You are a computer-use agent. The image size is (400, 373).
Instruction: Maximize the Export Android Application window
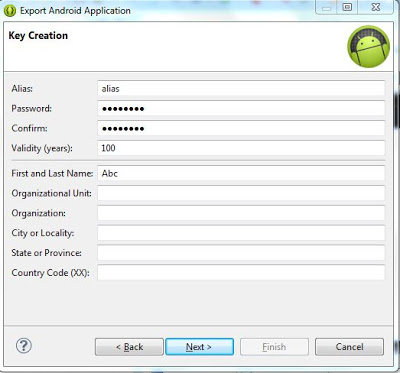click(x=347, y=7)
